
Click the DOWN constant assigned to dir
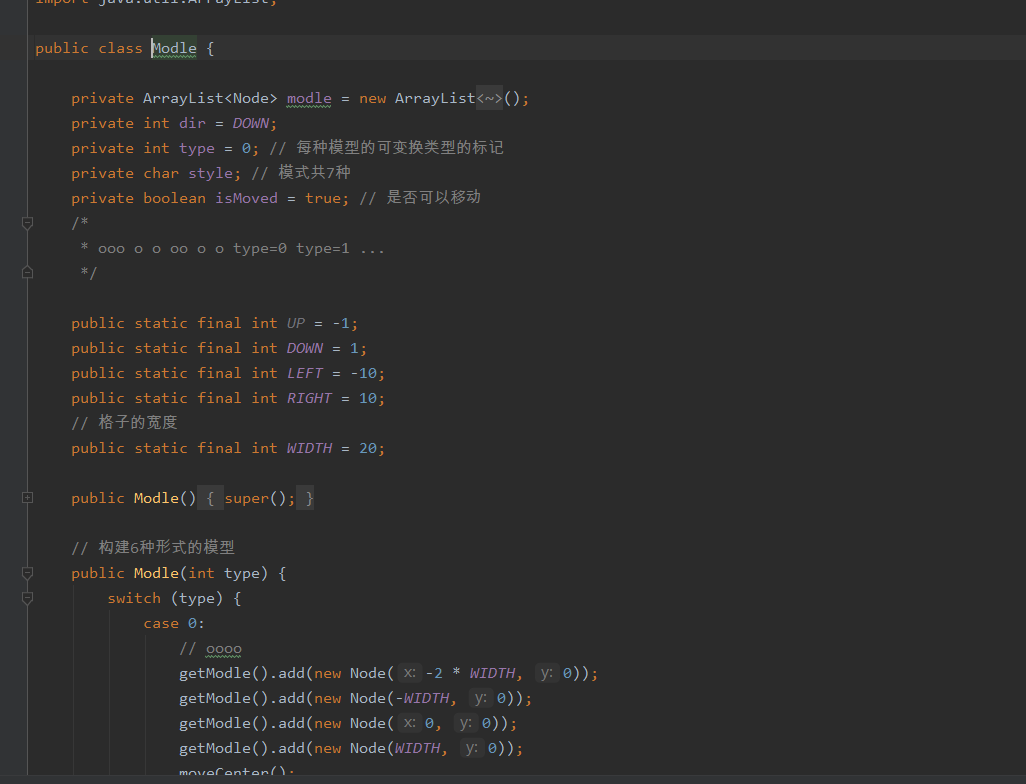[x=251, y=123]
